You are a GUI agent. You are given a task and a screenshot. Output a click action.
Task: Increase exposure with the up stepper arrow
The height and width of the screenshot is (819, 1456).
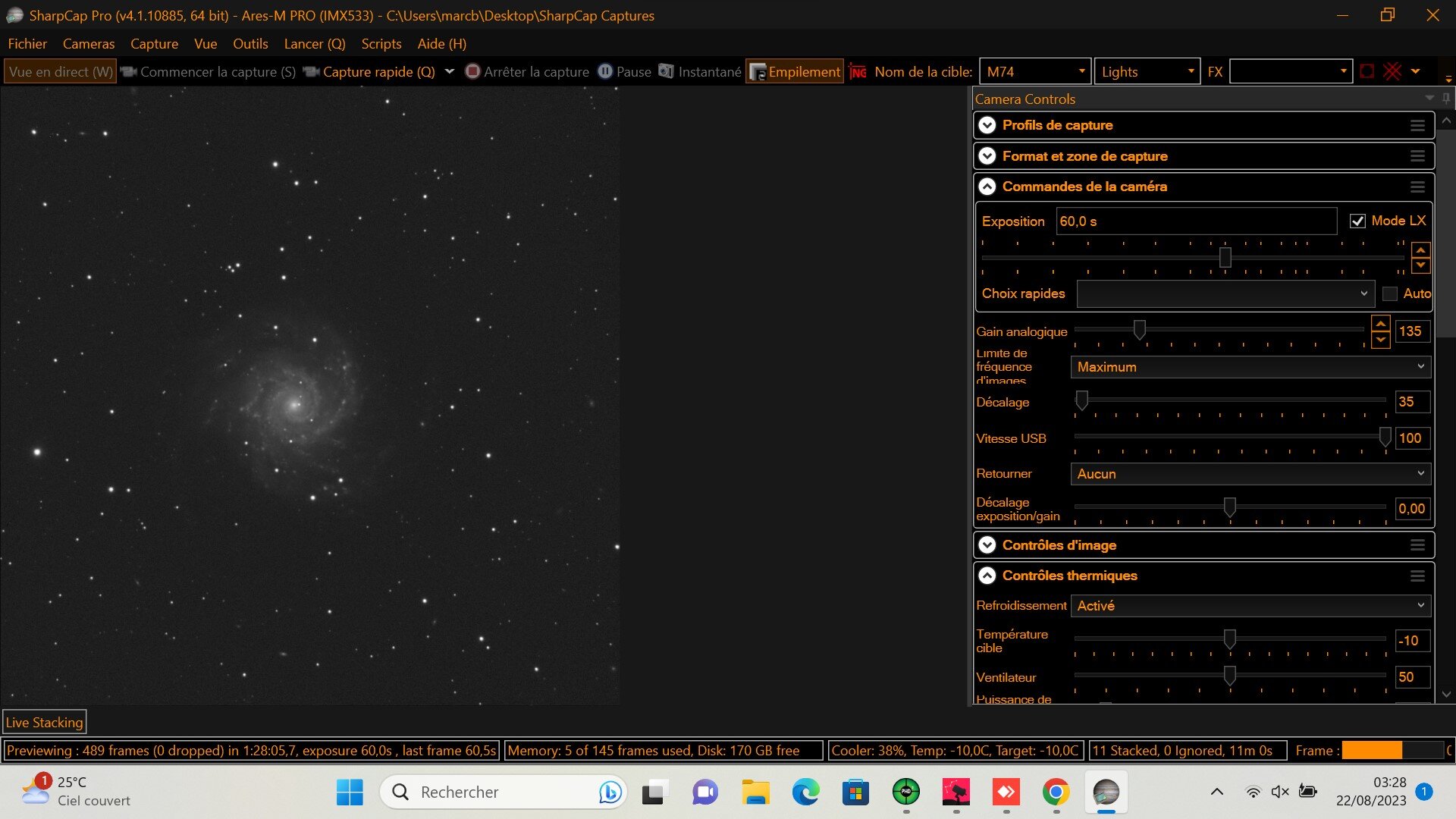1420,249
